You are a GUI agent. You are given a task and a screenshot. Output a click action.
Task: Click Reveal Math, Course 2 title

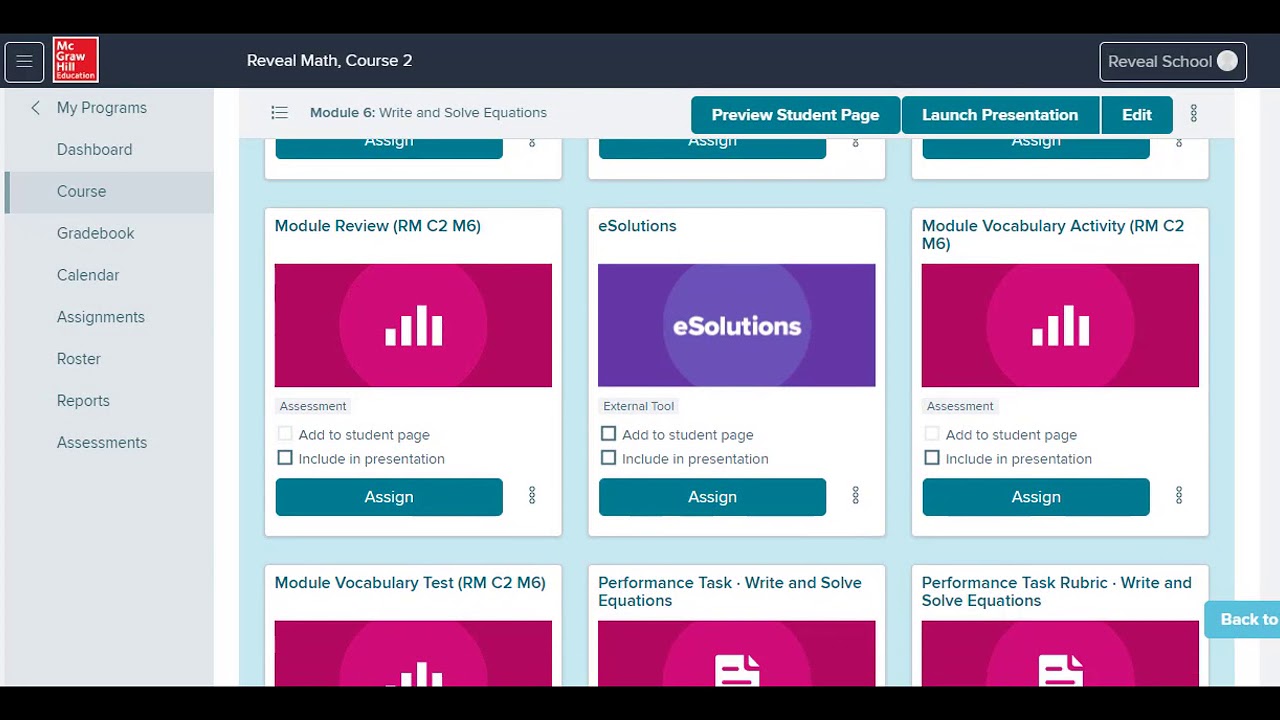tap(329, 61)
